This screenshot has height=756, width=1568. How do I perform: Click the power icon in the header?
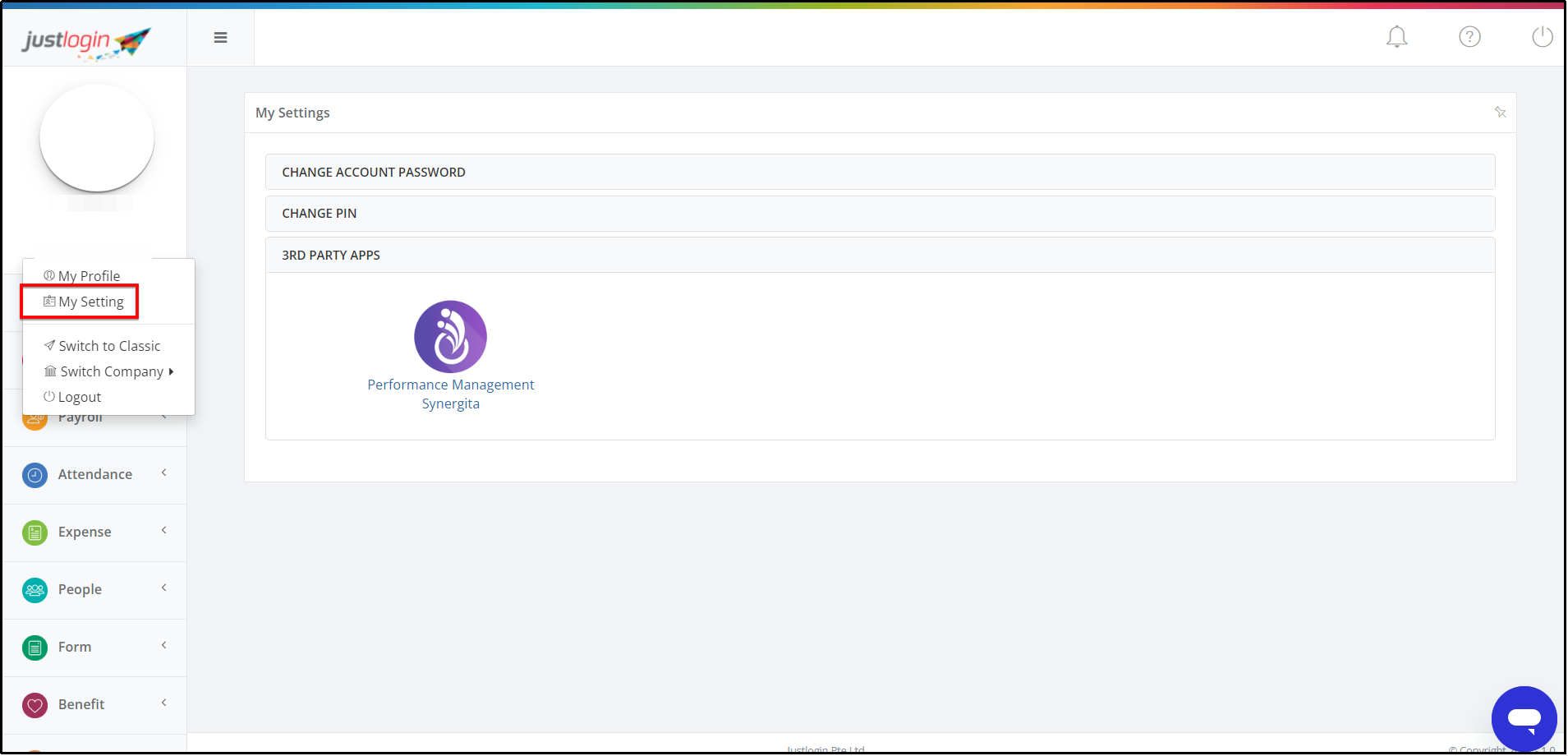pyautogui.click(x=1543, y=37)
